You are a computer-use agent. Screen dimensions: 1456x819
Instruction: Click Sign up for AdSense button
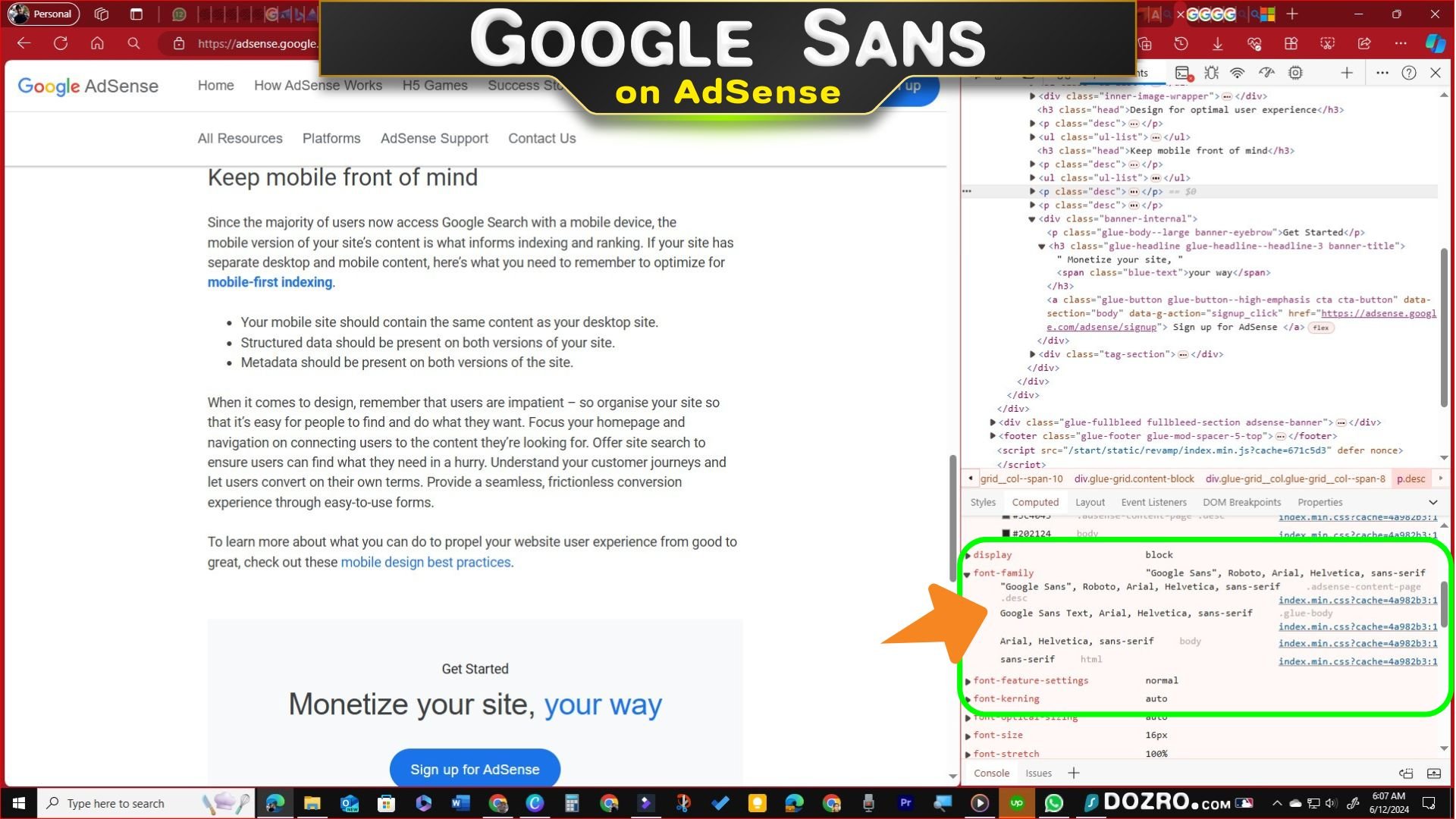tap(475, 769)
